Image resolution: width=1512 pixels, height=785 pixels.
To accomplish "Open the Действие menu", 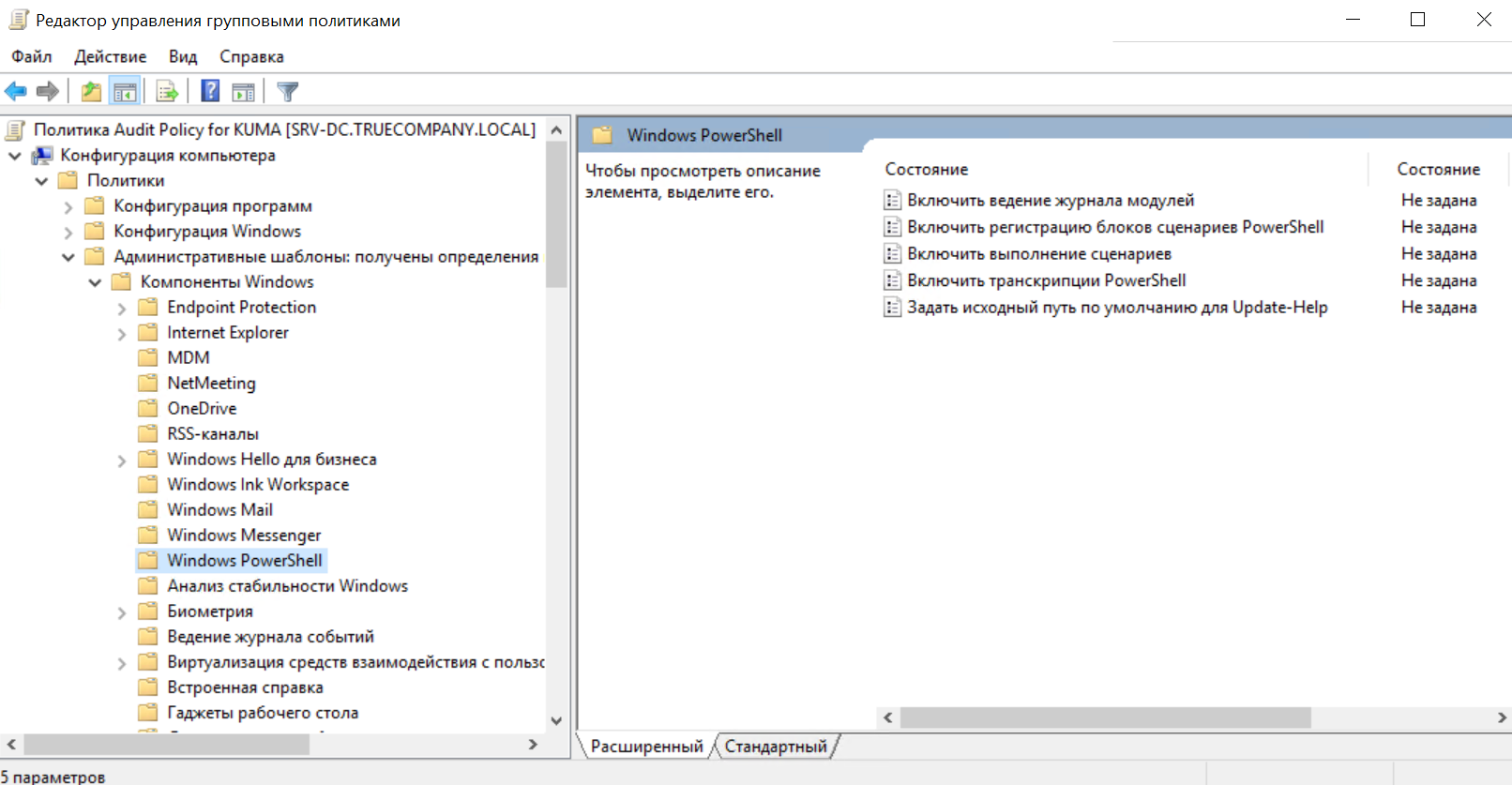I will [110, 57].
